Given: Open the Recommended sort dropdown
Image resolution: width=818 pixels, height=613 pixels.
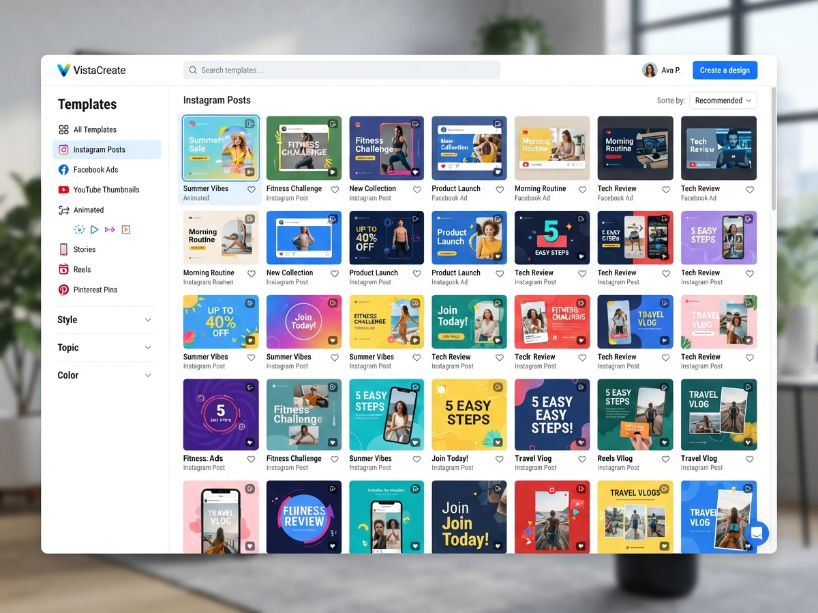Looking at the screenshot, I should (x=723, y=100).
